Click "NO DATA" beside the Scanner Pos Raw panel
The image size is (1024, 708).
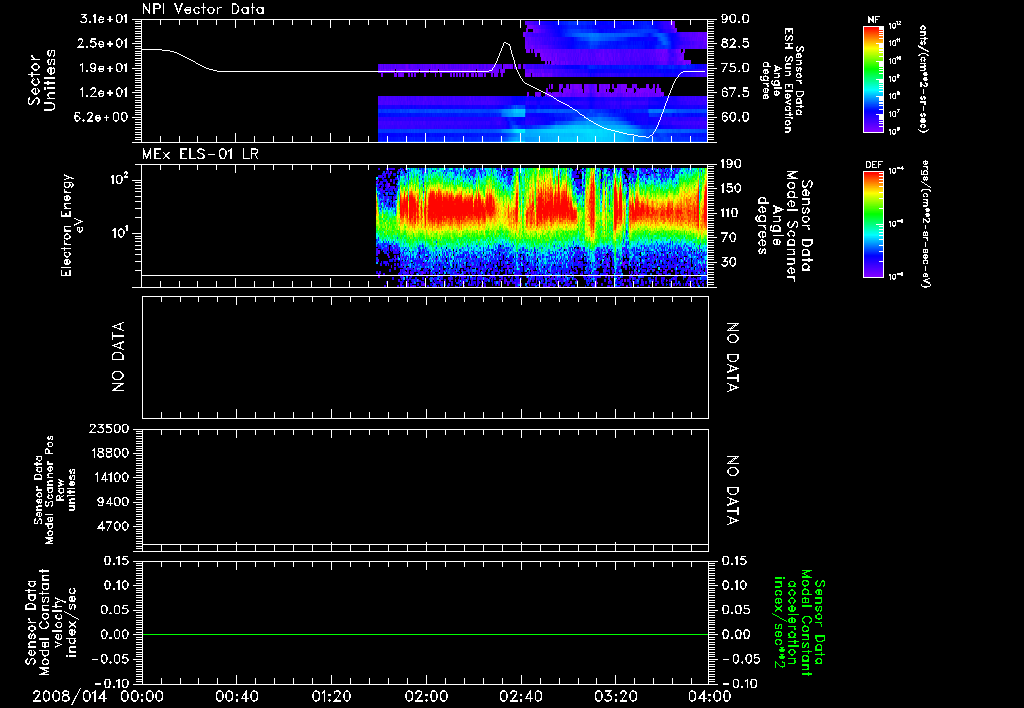coord(733,490)
